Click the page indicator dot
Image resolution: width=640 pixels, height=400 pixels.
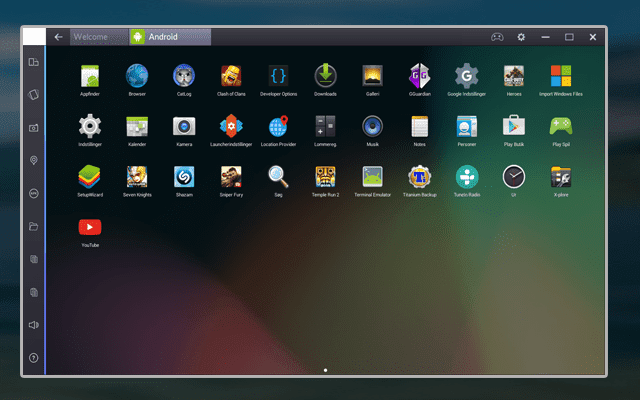point(325,370)
